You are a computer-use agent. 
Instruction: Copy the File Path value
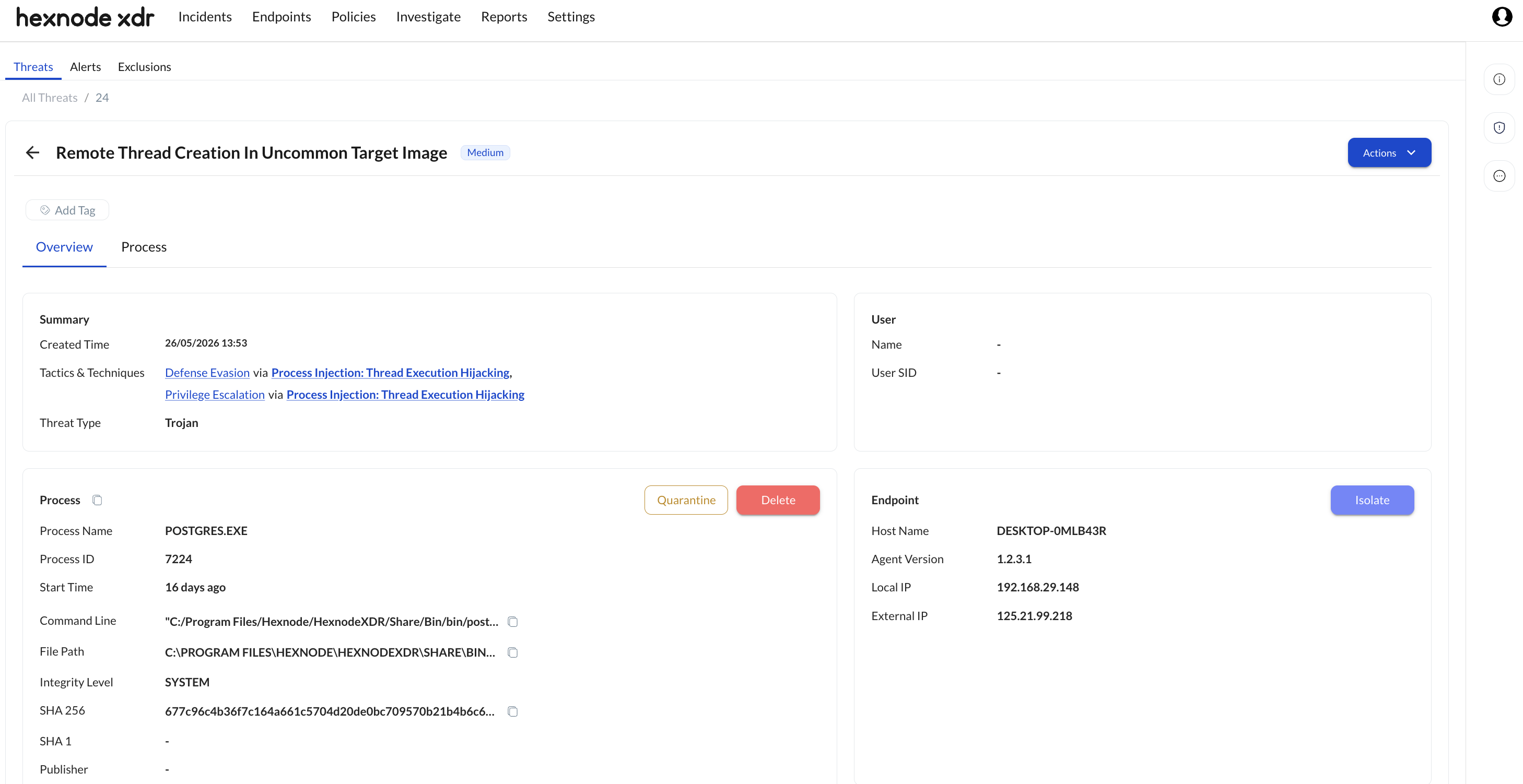pos(512,652)
